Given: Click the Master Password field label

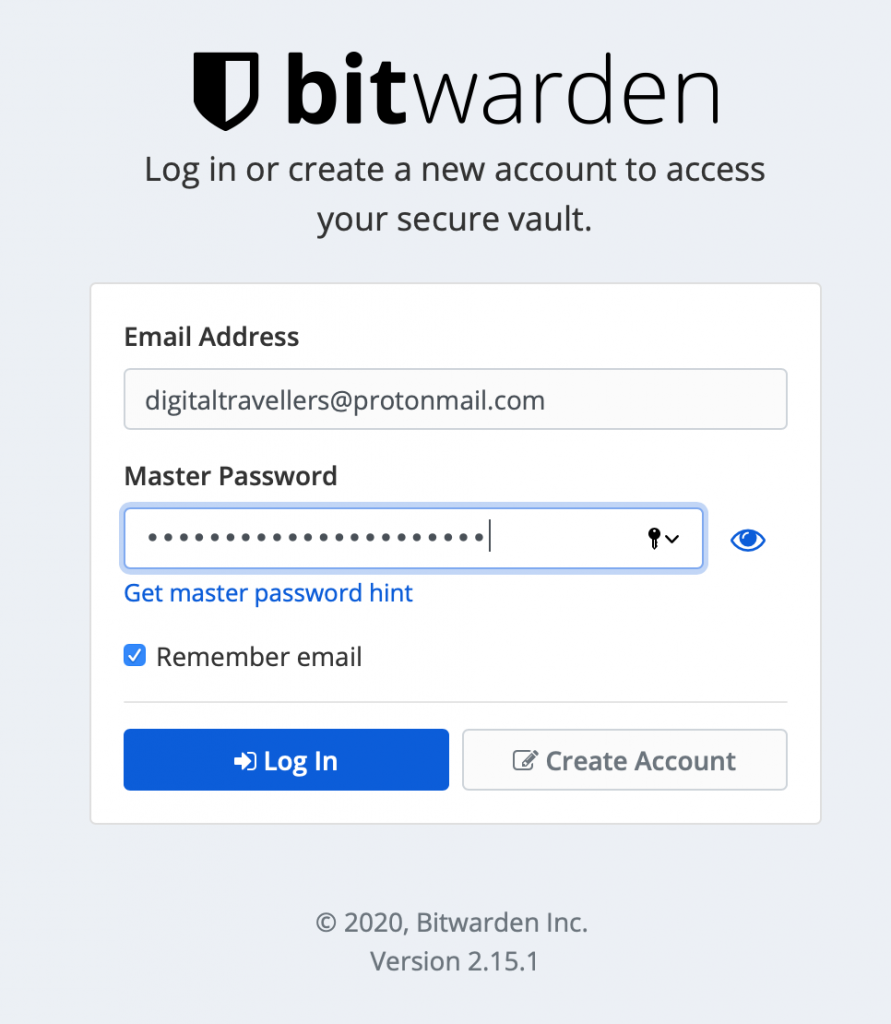Looking at the screenshot, I should click(230, 476).
